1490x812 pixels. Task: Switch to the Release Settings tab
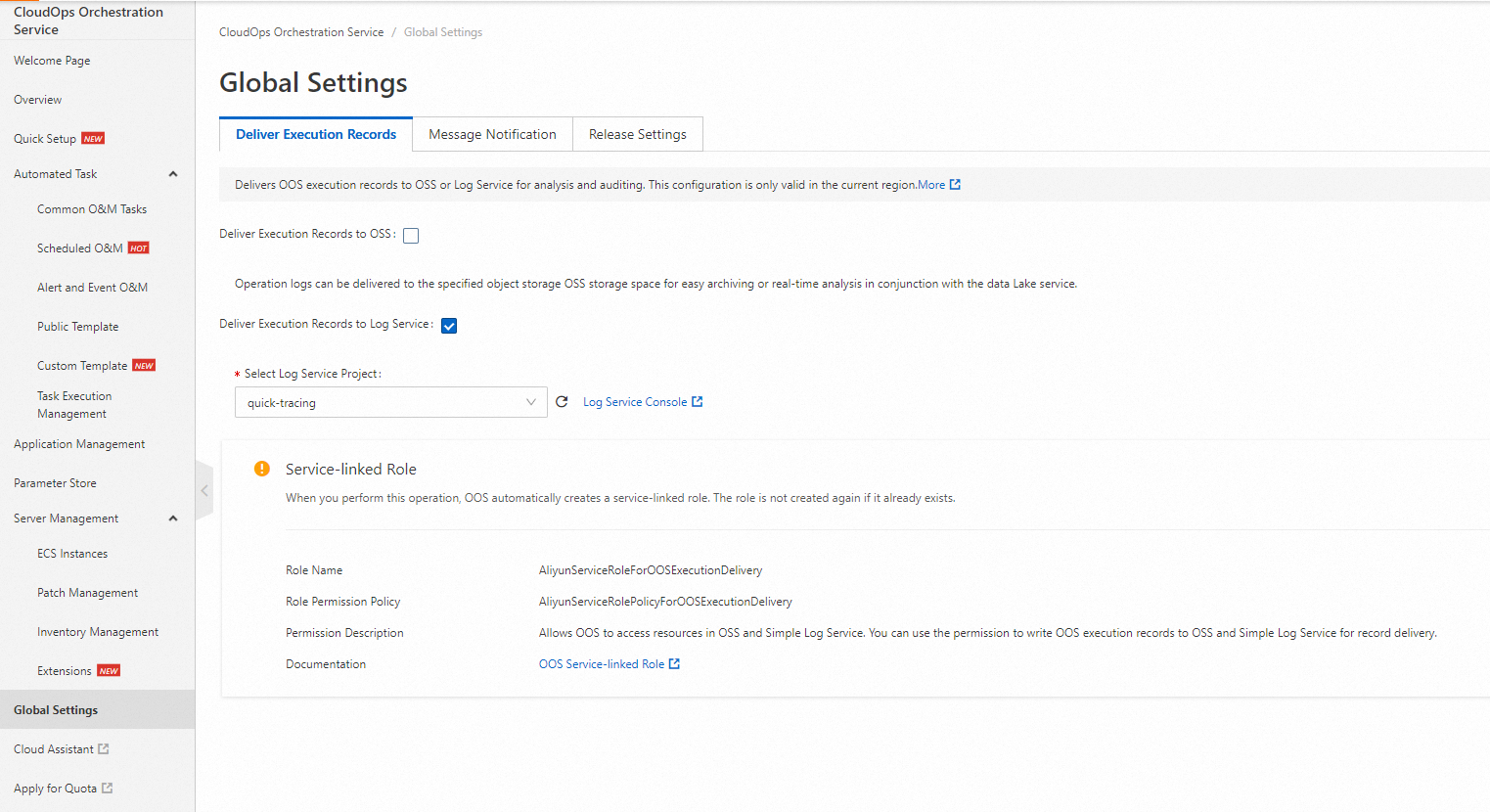(637, 135)
